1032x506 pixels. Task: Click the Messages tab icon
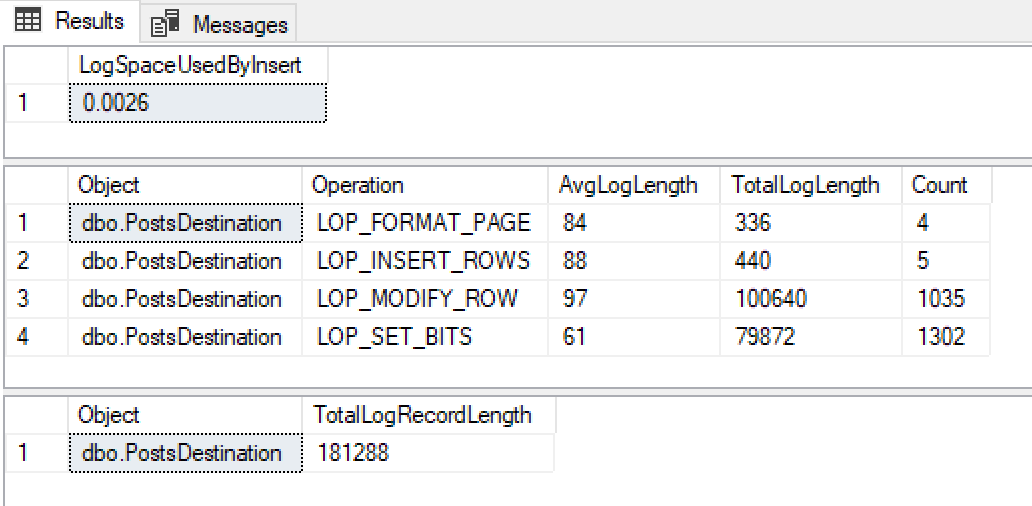[x=166, y=23]
